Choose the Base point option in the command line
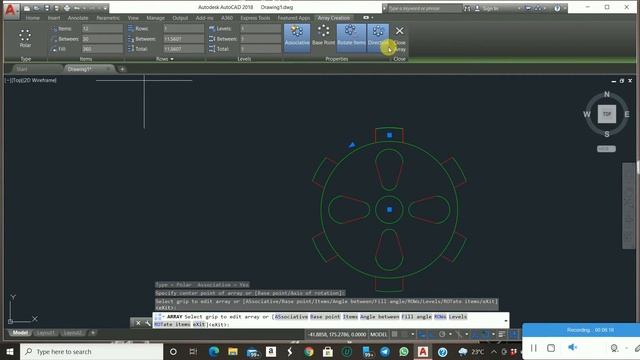 point(325,317)
